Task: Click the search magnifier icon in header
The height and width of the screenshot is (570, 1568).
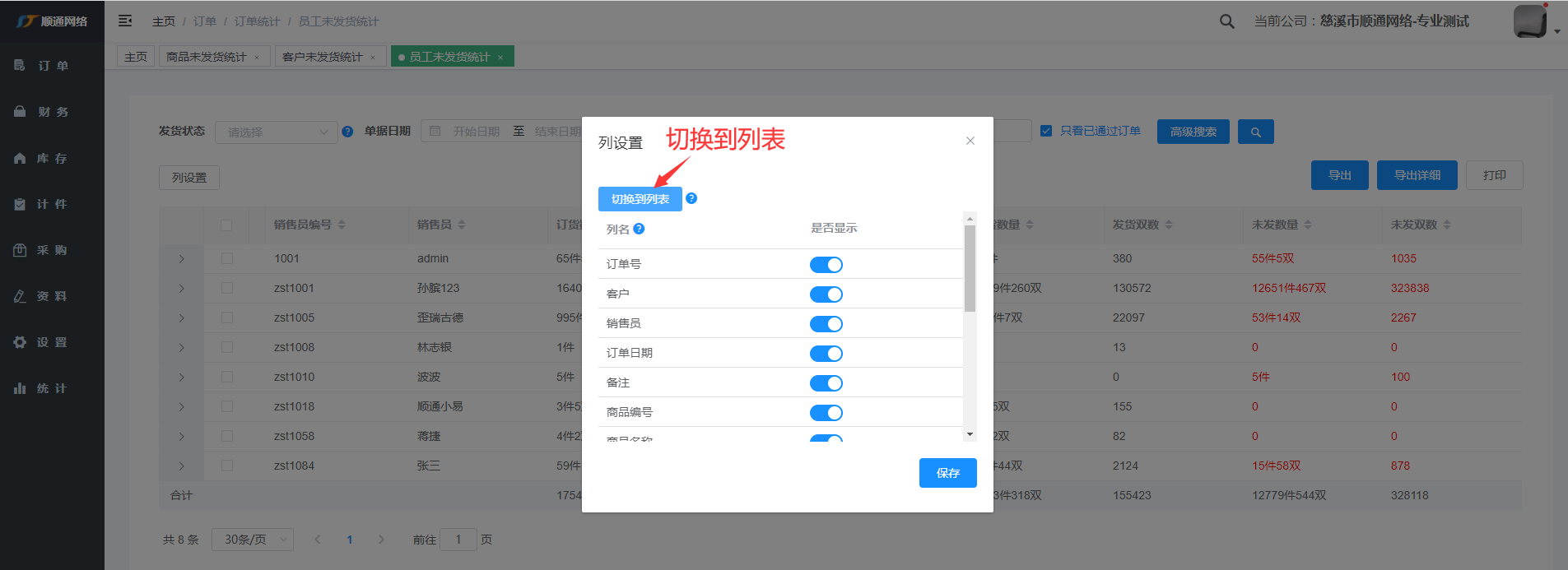Action: pos(1226,21)
